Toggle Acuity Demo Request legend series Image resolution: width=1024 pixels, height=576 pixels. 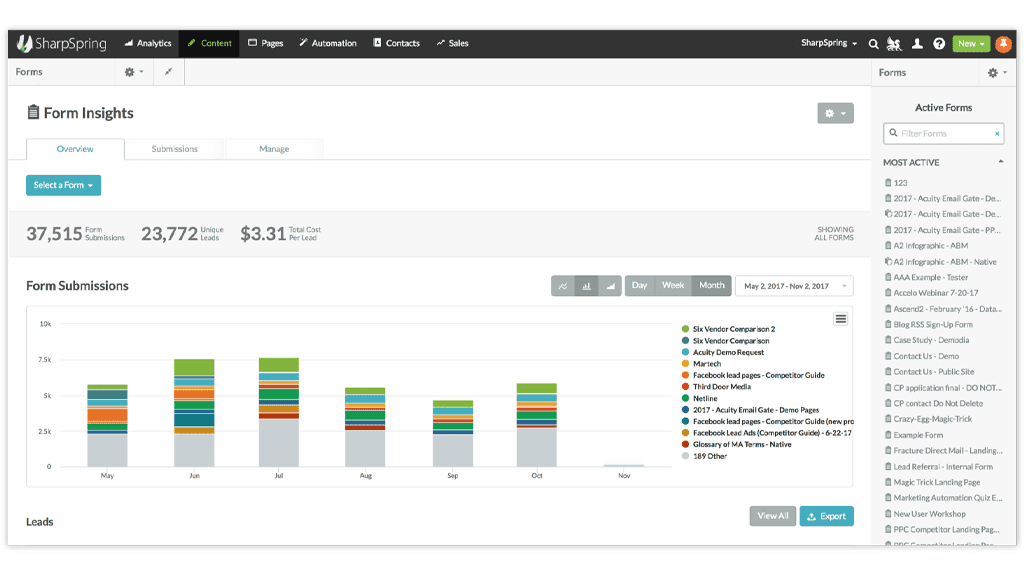(x=722, y=353)
